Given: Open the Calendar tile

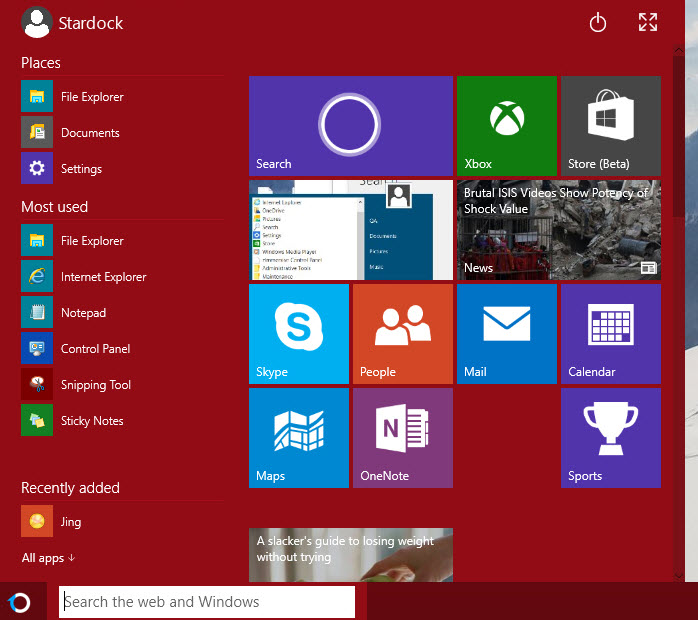Looking at the screenshot, I should pyautogui.click(x=611, y=334).
